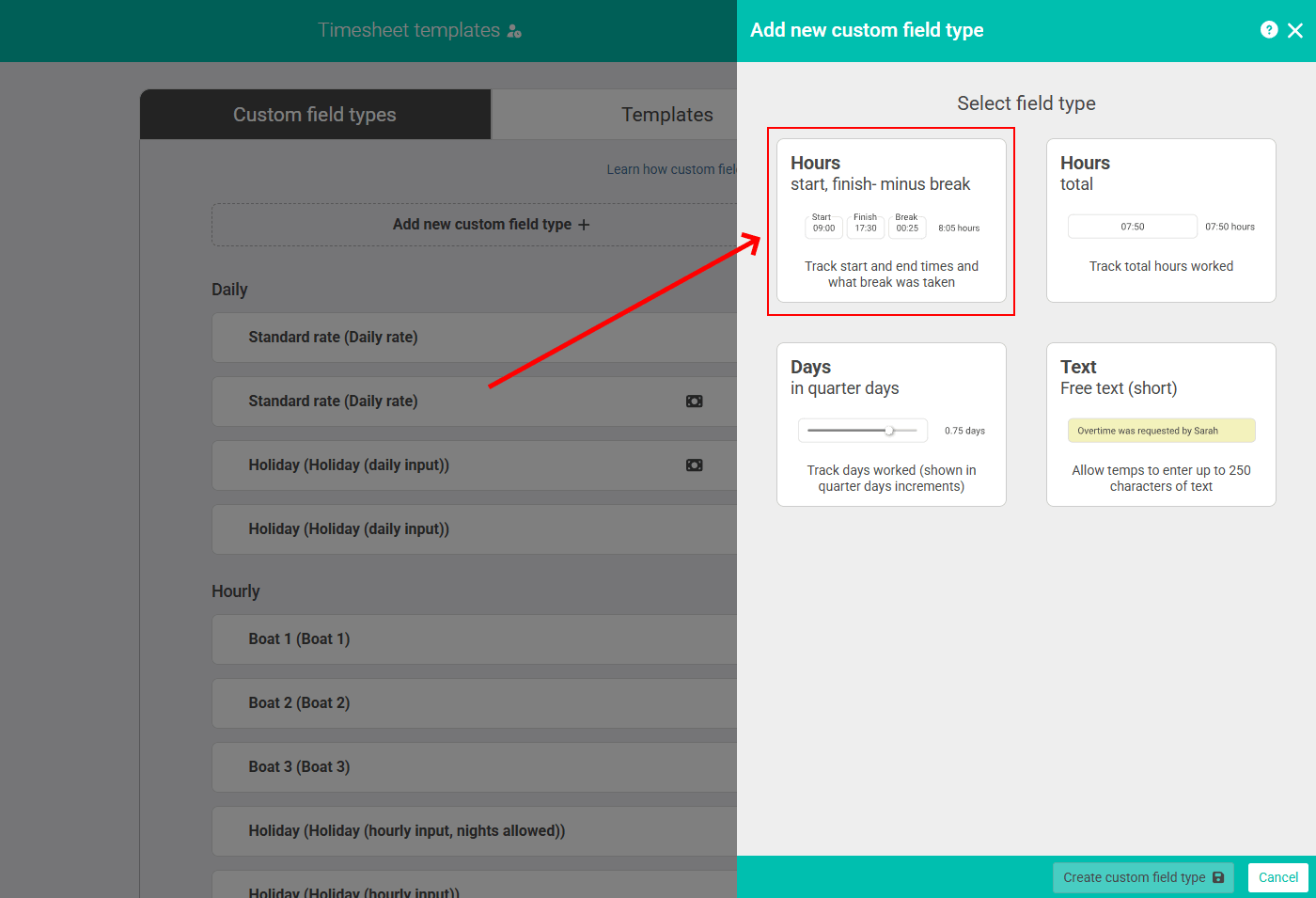Click the pay rate icon on Holiday (daily input) row
1316x898 pixels.
pyautogui.click(x=694, y=465)
